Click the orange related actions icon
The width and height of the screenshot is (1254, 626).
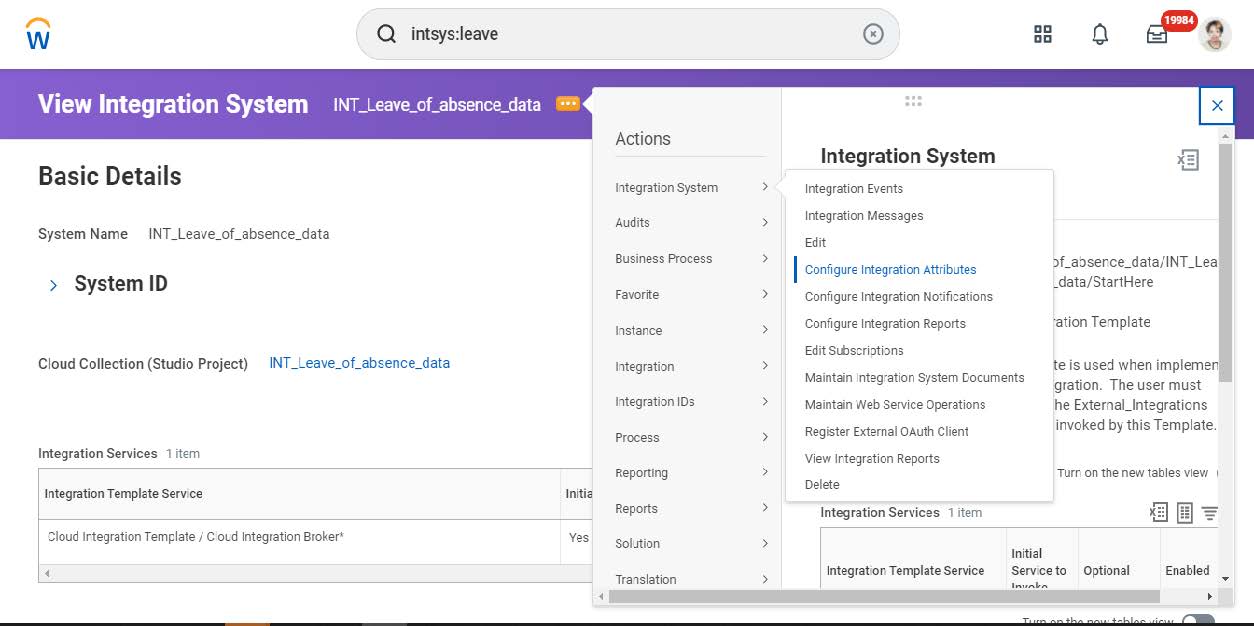click(x=568, y=104)
